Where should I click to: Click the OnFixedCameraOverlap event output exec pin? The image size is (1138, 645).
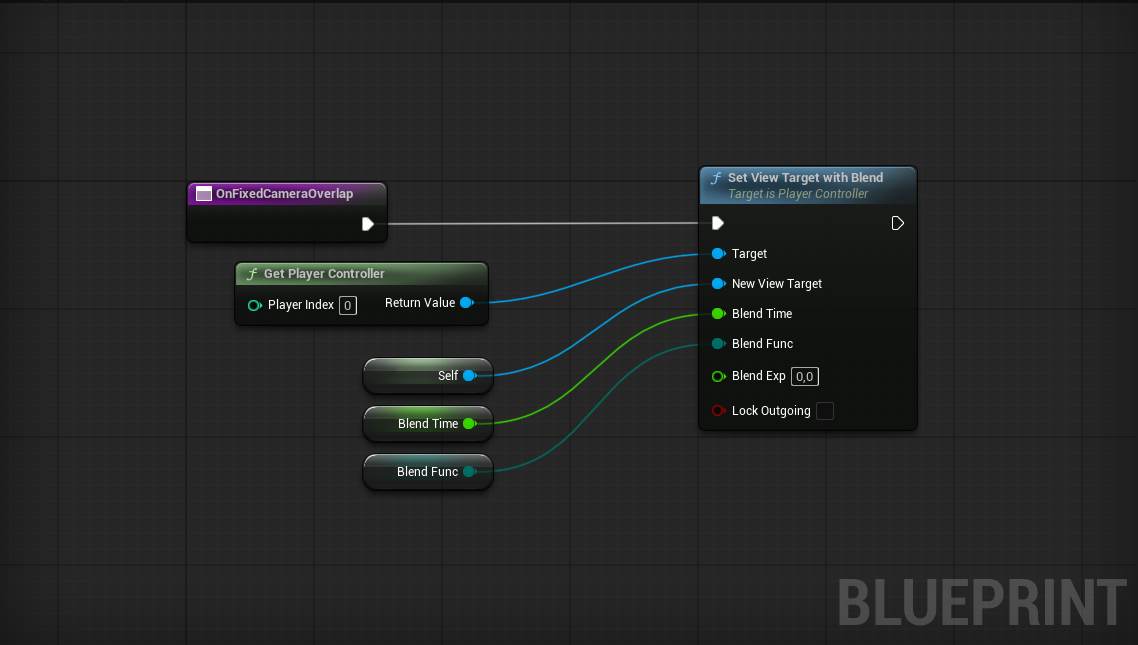368,224
